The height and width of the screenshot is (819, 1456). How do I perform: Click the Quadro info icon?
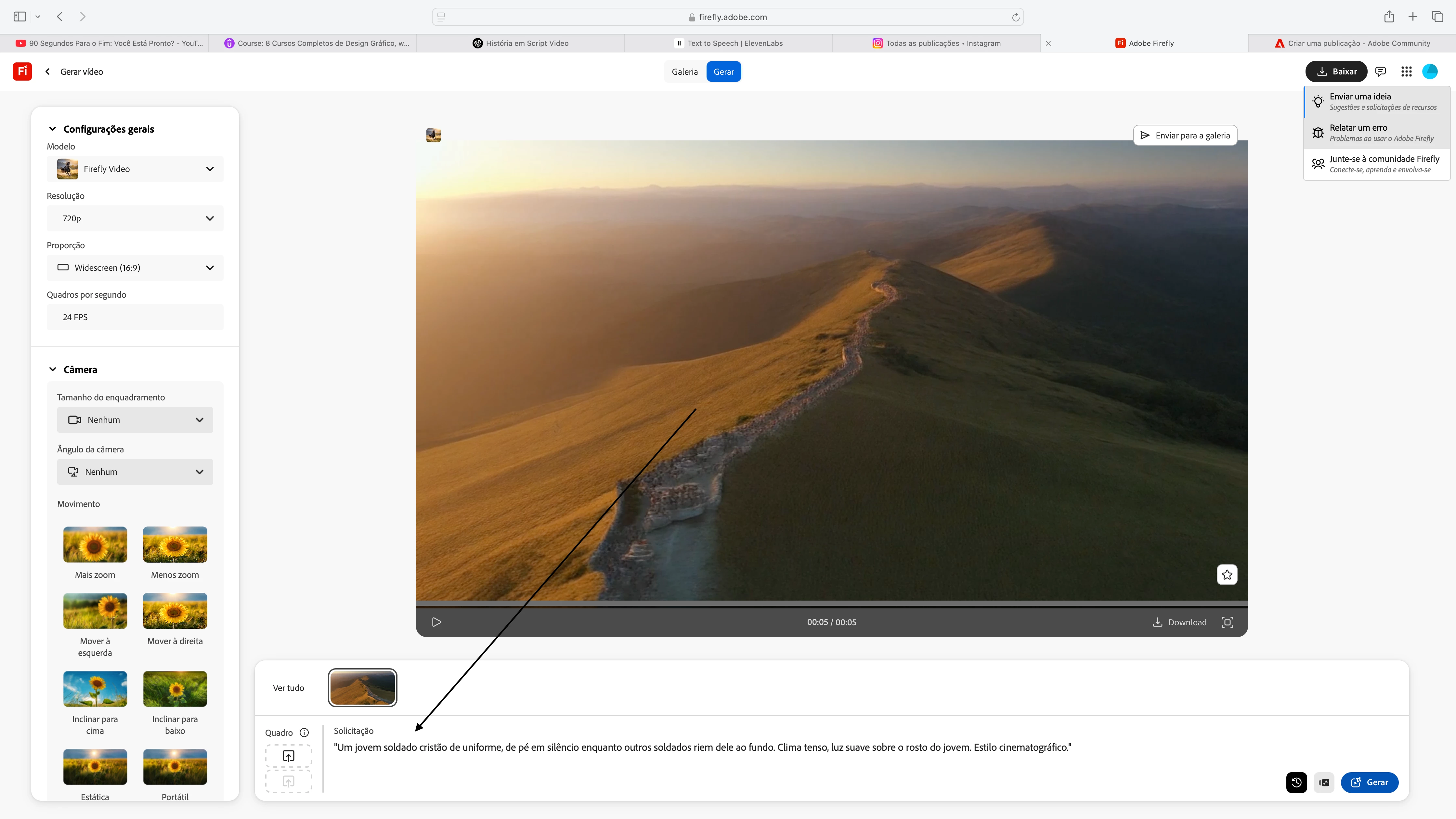point(304,733)
